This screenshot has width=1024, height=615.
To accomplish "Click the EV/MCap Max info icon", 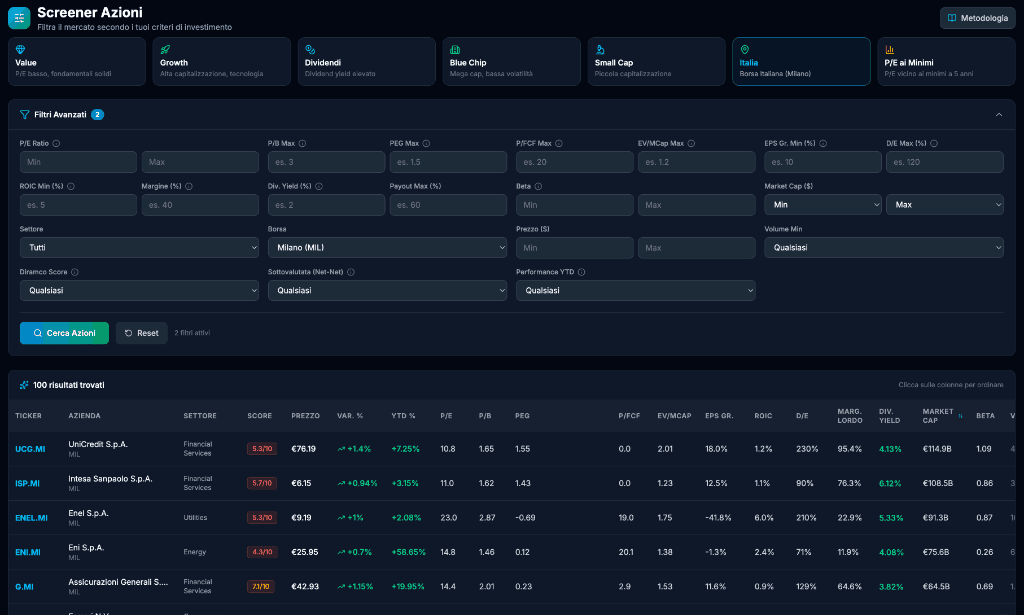I will pyautogui.click(x=692, y=144).
